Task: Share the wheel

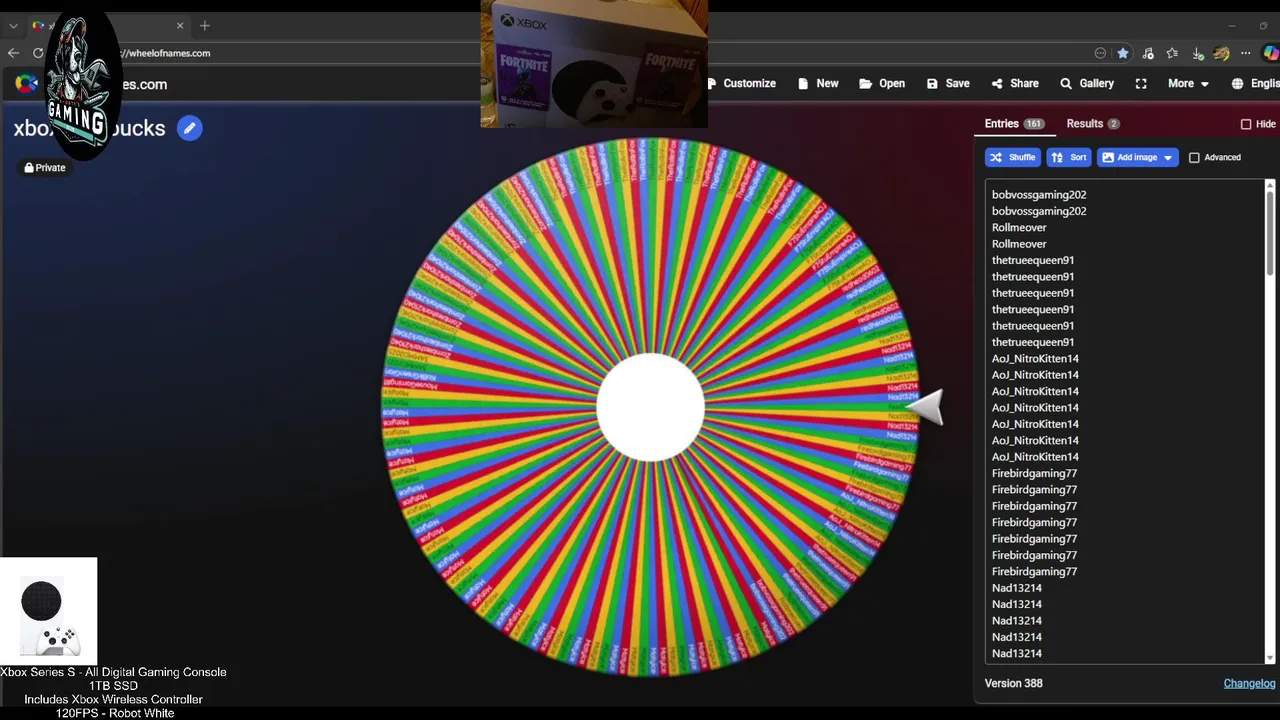Action: 1015,84
